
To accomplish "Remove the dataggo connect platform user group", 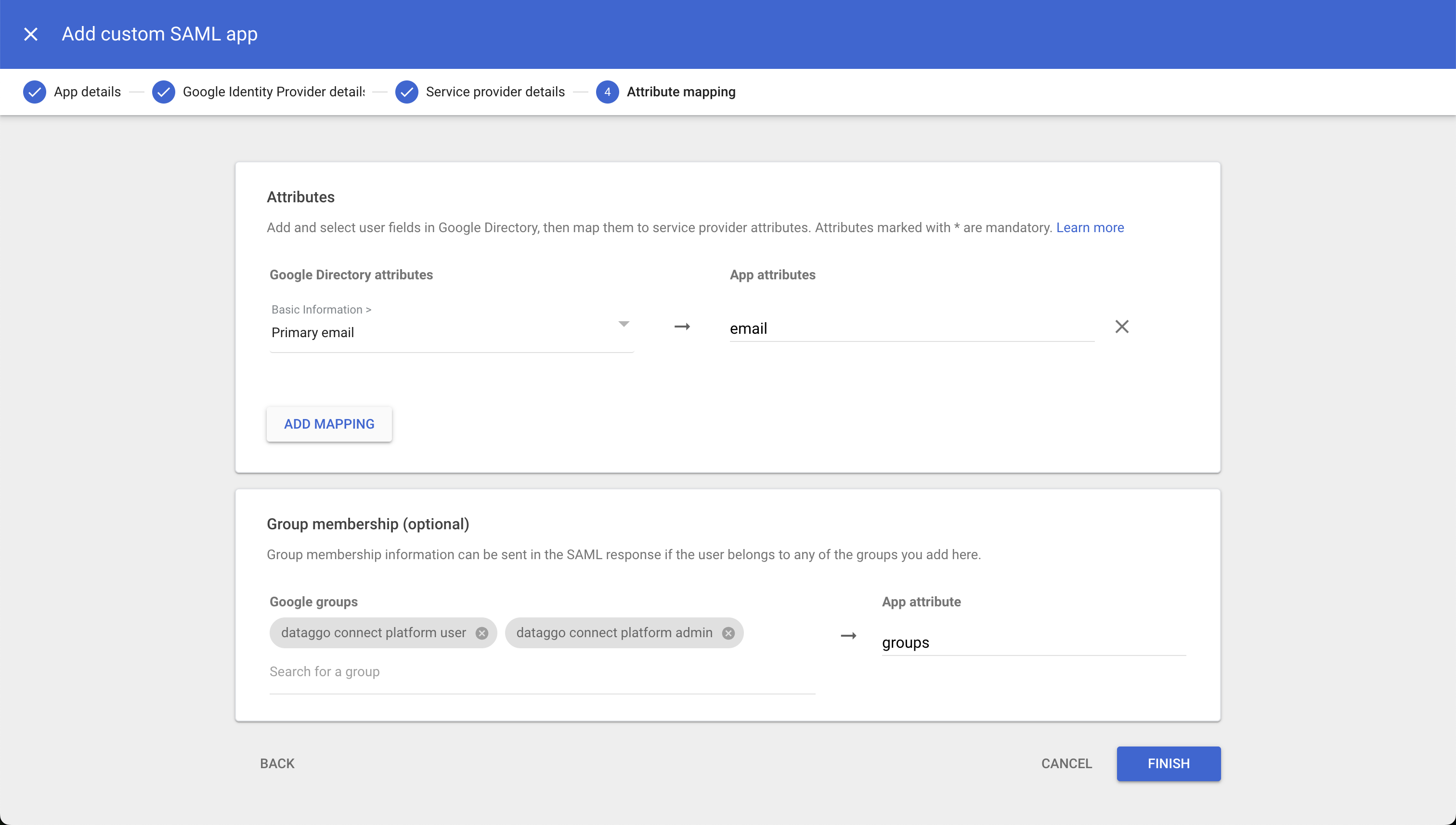I will pos(482,633).
